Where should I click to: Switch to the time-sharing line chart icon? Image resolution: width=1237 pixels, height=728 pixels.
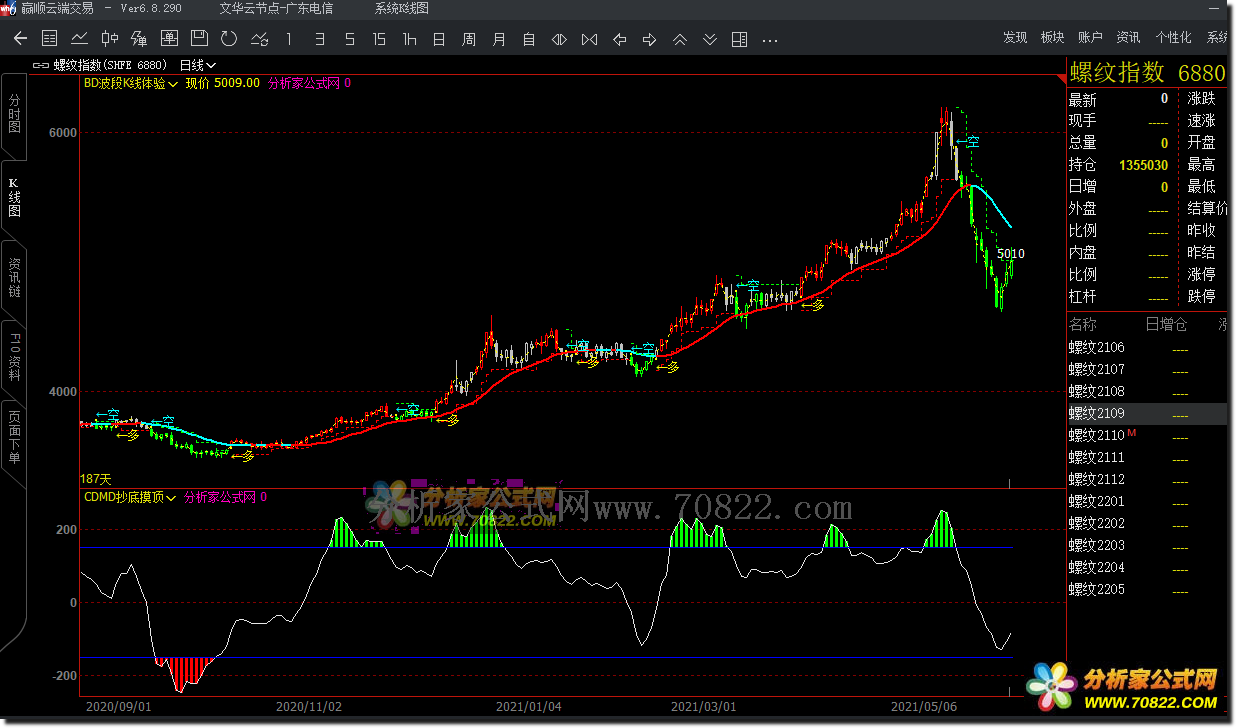pyautogui.click(x=79, y=39)
